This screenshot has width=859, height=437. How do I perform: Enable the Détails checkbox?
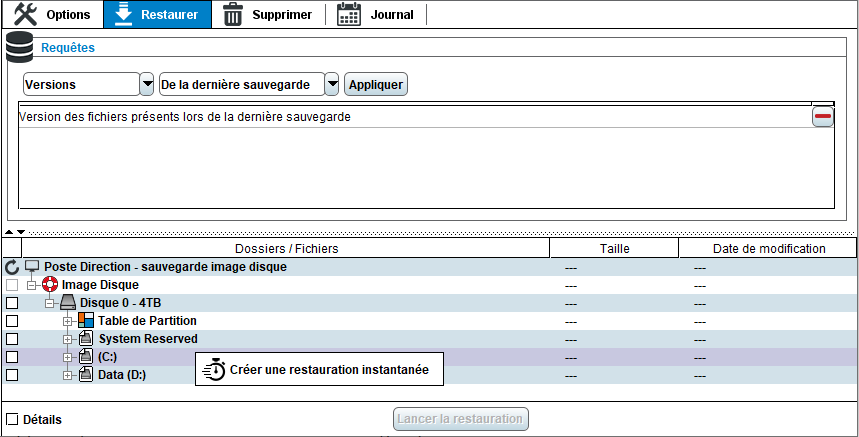click(12, 419)
